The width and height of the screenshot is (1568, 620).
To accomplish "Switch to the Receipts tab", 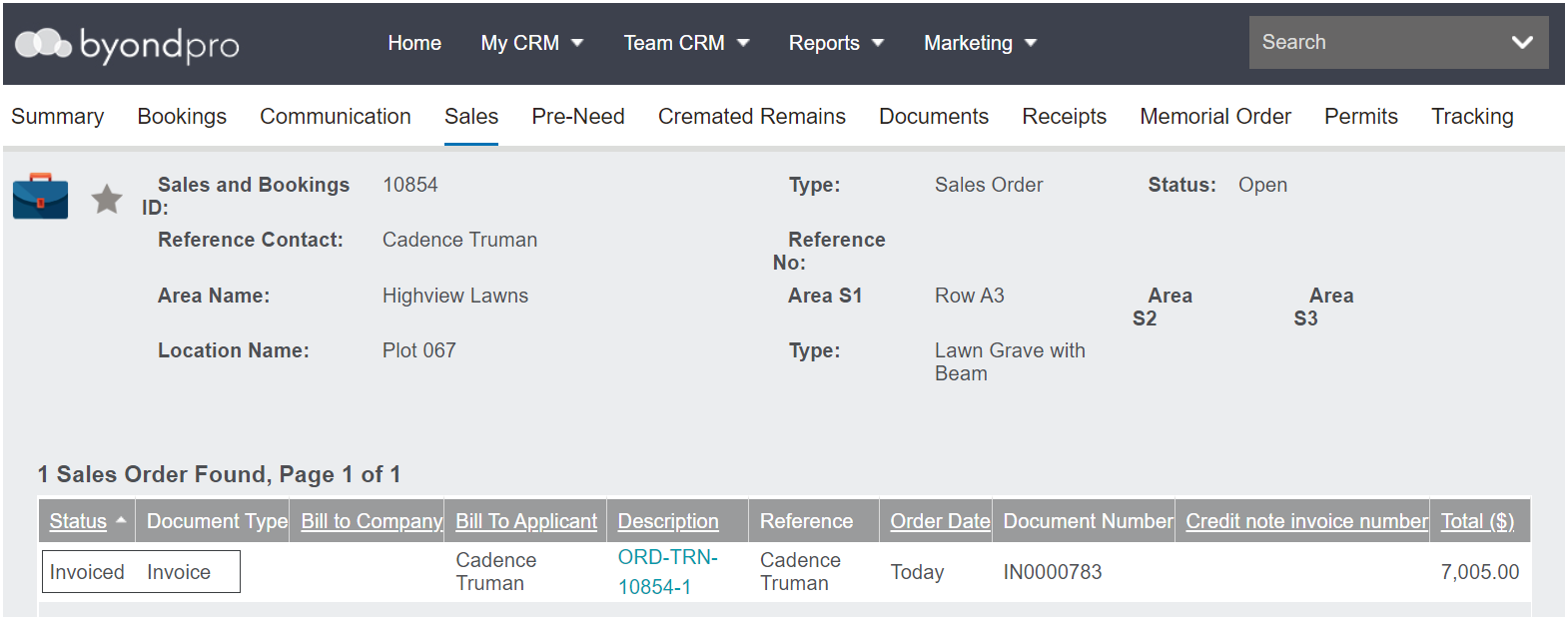I will coord(1064,117).
